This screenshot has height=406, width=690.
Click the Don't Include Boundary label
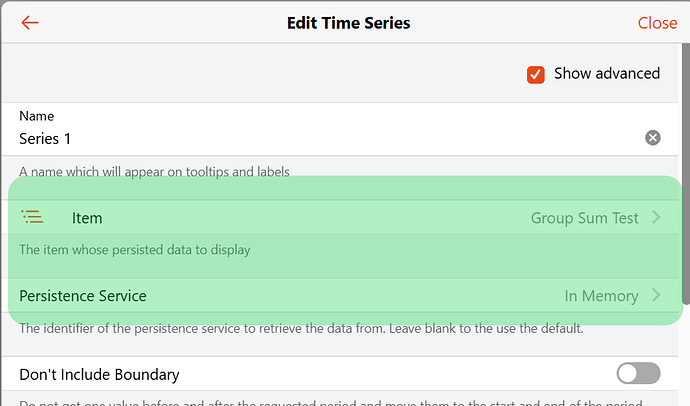pos(99,375)
